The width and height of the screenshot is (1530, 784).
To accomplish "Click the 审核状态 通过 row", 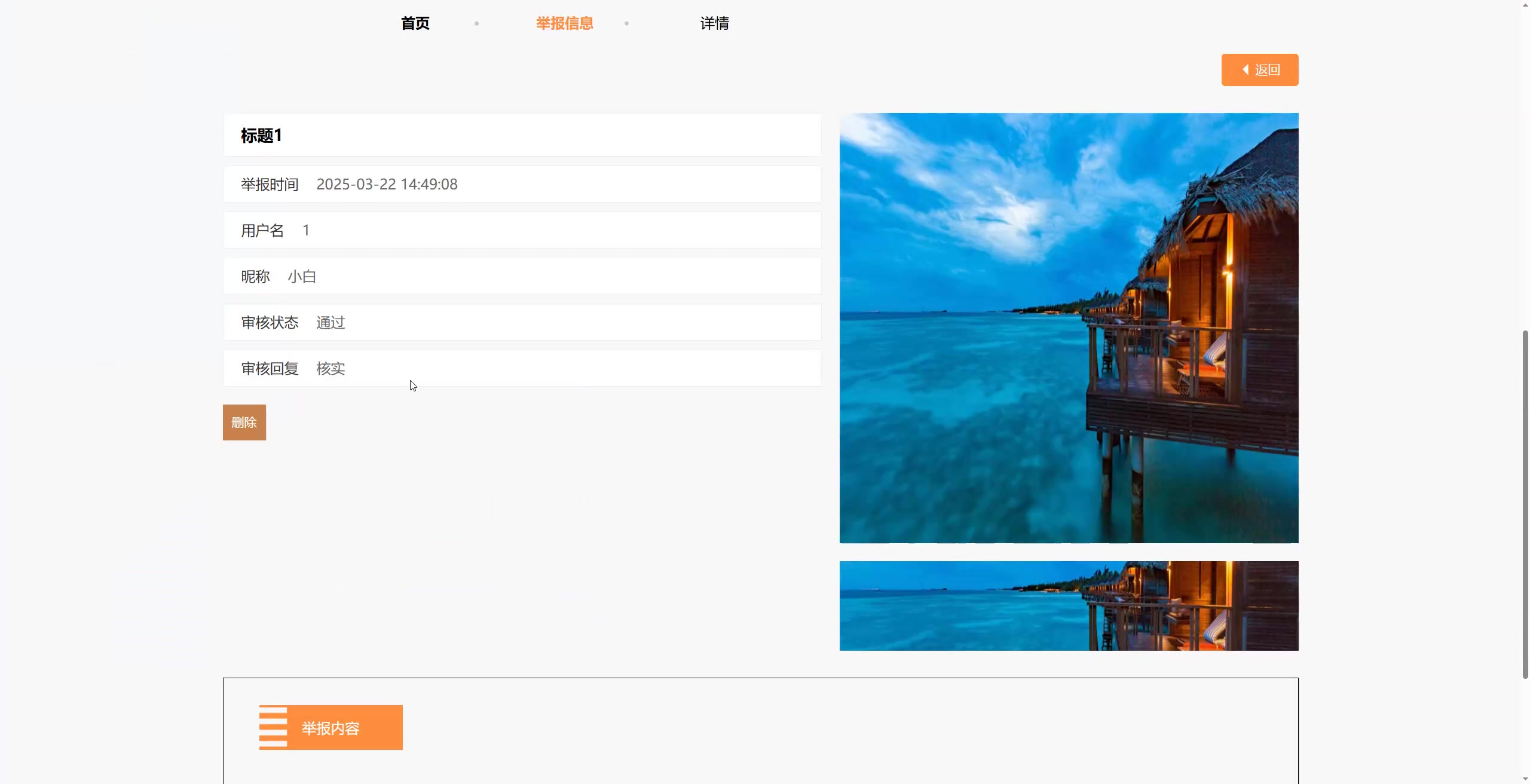I will [331, 323].
